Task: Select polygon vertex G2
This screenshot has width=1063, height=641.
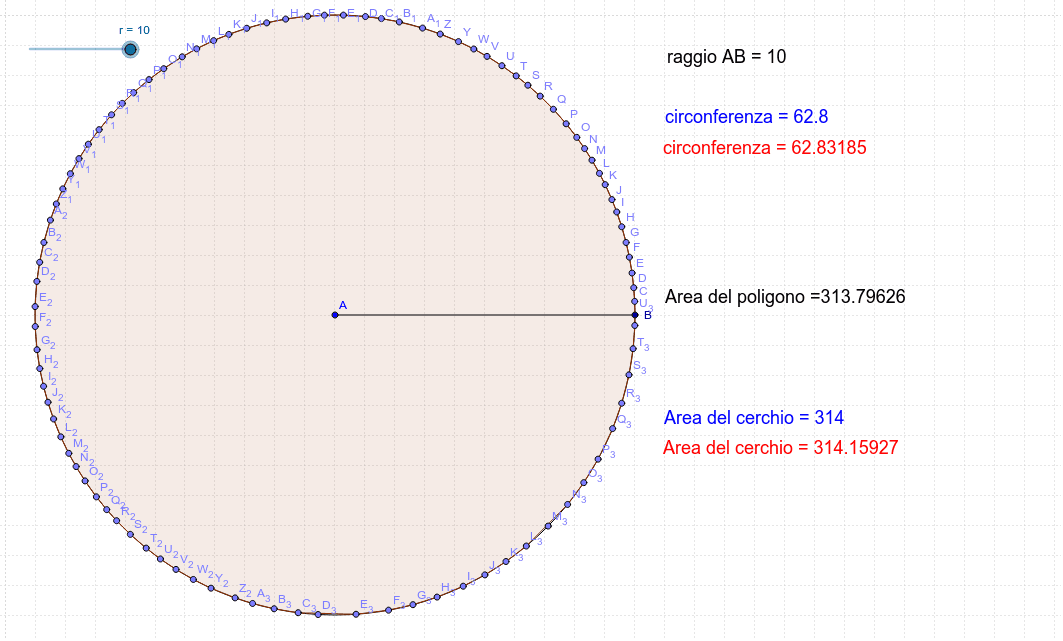Action: 37,350
